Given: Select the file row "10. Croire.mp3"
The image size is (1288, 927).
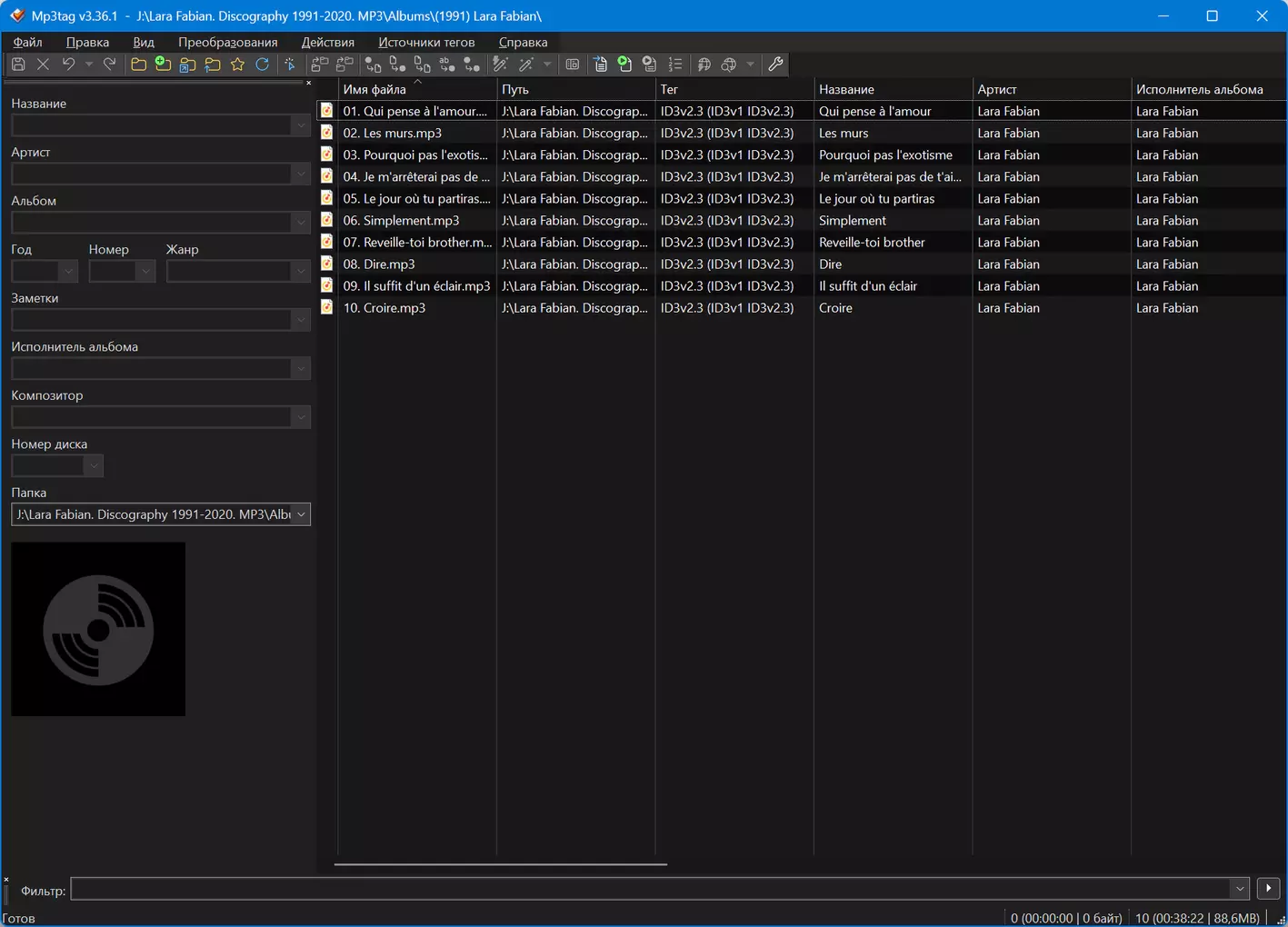Looking at the screenshot, I should coord(802,307).
